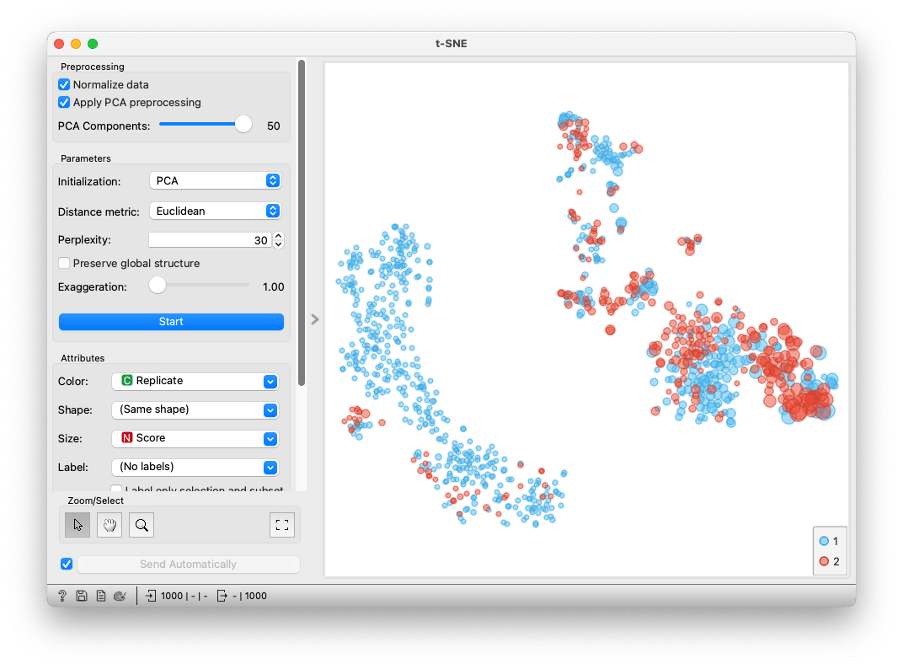This screenshot has width=904, height=670.
Task: Click the t-SNE window title
Action: pos(451,43)
